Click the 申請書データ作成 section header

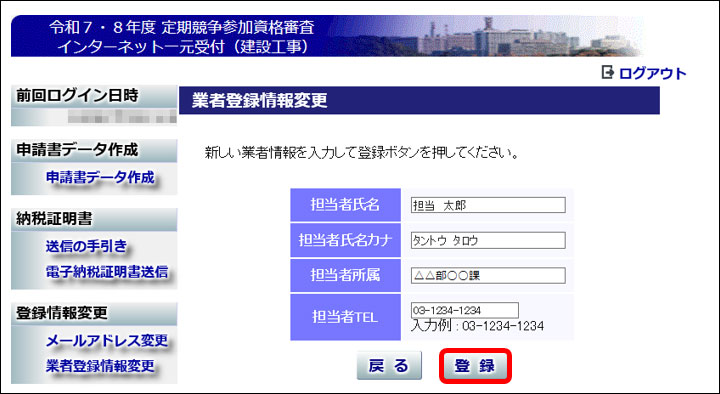(x=94, y=150)
